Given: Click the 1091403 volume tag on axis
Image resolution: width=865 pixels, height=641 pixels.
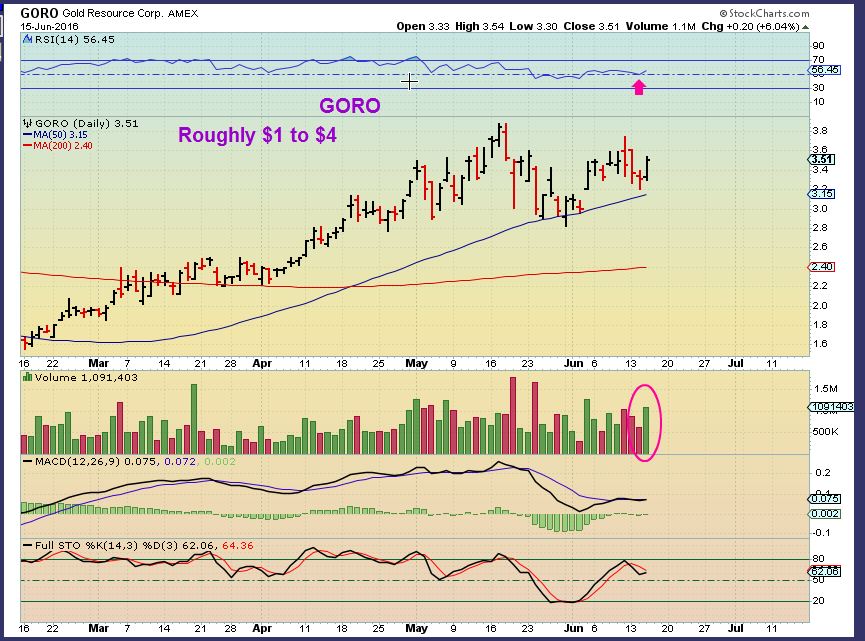Looking at the screenshot, I should (x=832, y=407).
